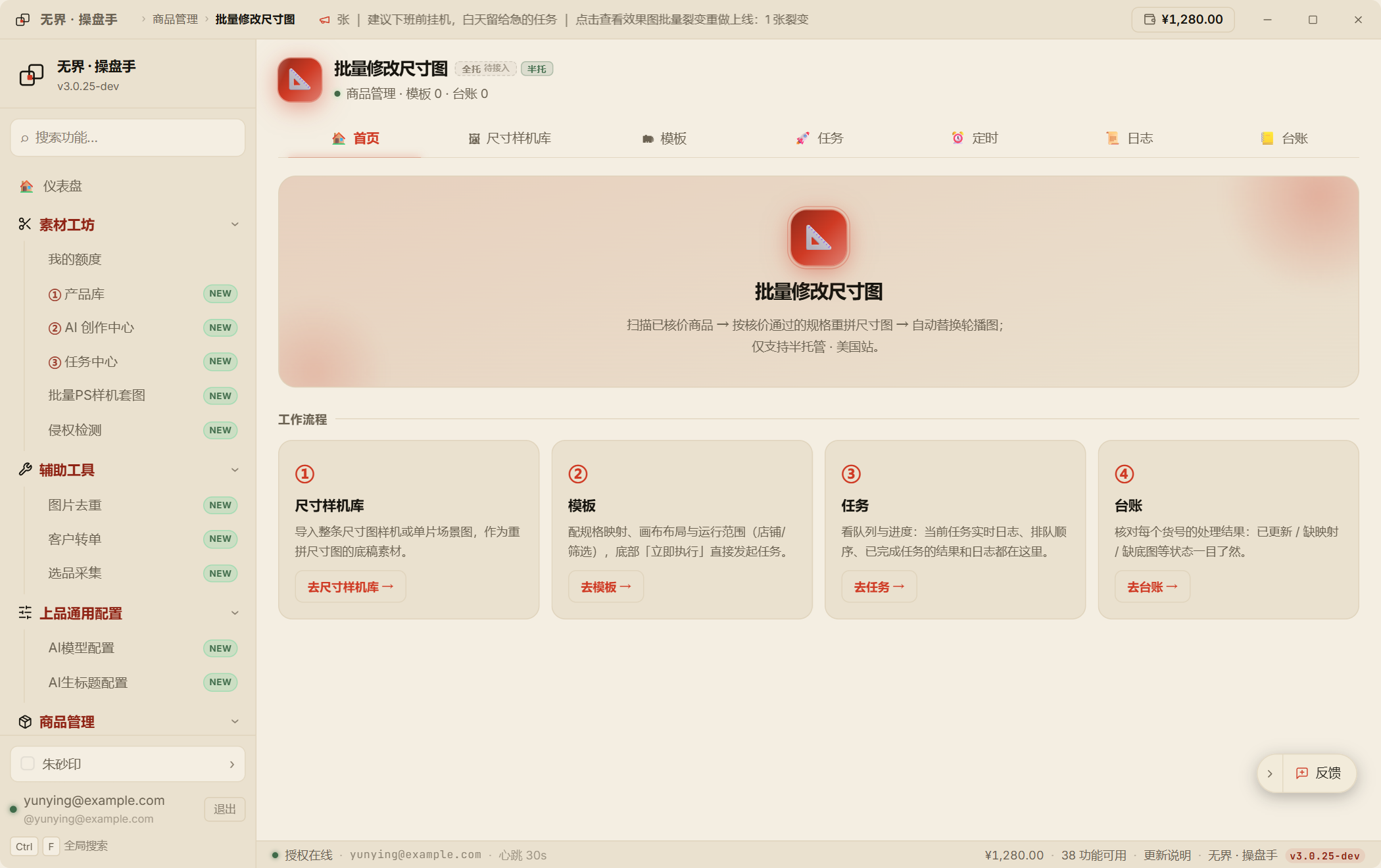Image resolution: width=1381 pixels, height=868 pixels.
Task: Click the box icon next to 商品管理
Action: coord(25,721)
